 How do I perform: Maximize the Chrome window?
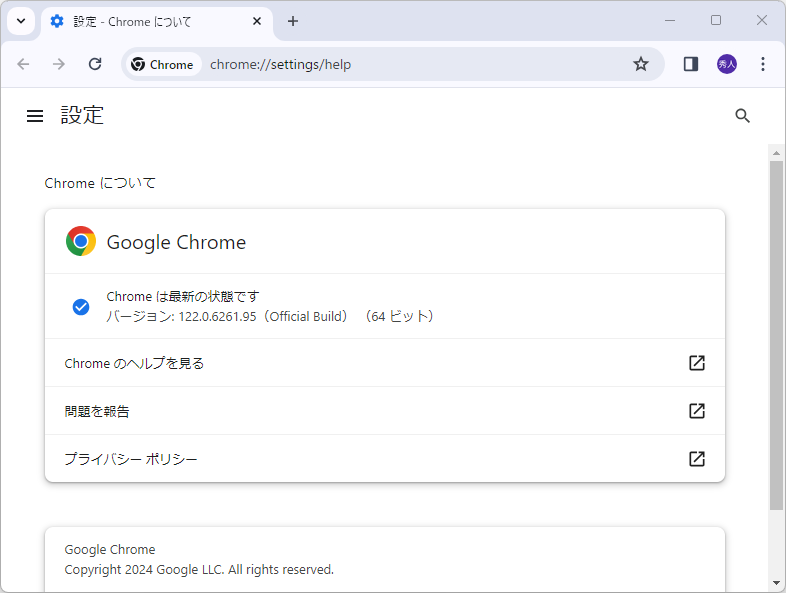pyautogui.click(x=716, y=21)
